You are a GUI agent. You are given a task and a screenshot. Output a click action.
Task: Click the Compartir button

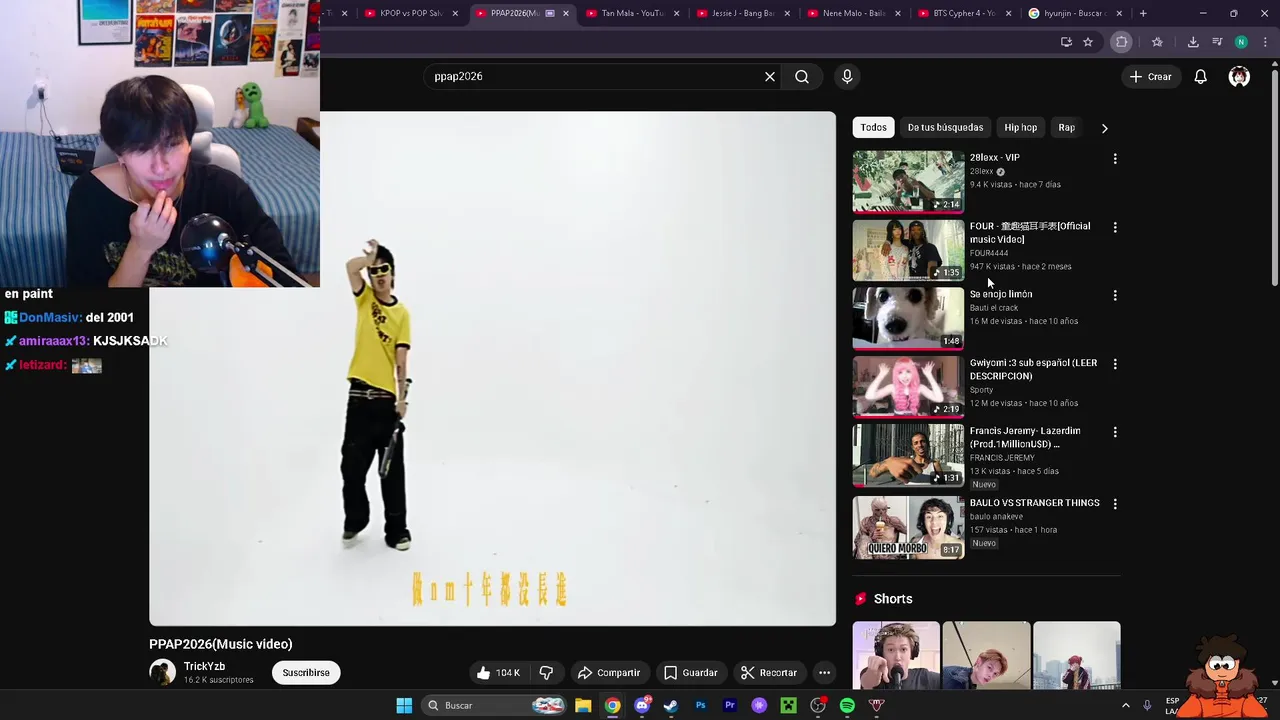[x=609, y=673]
